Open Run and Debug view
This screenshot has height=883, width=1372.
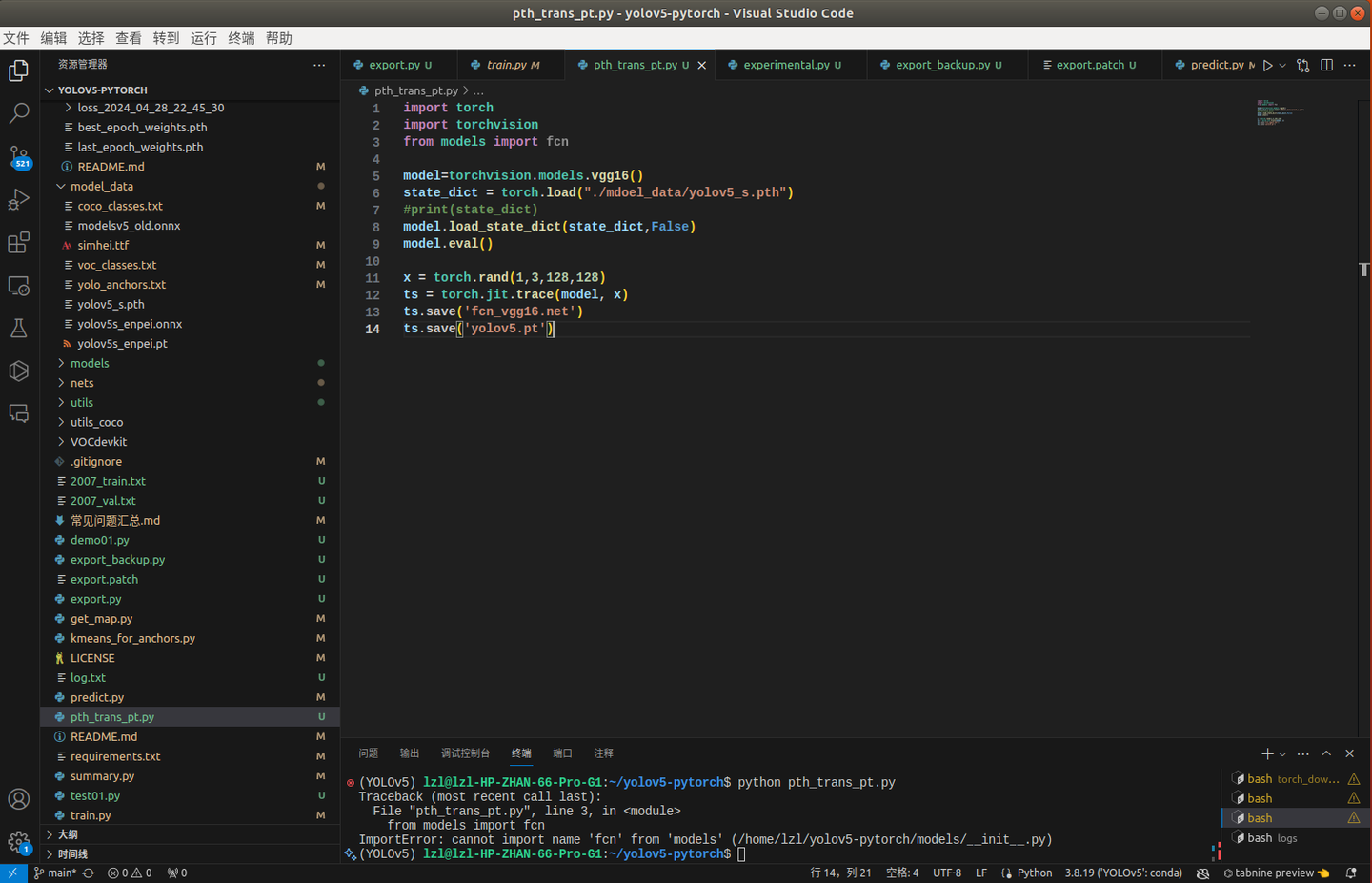point(18,199)
